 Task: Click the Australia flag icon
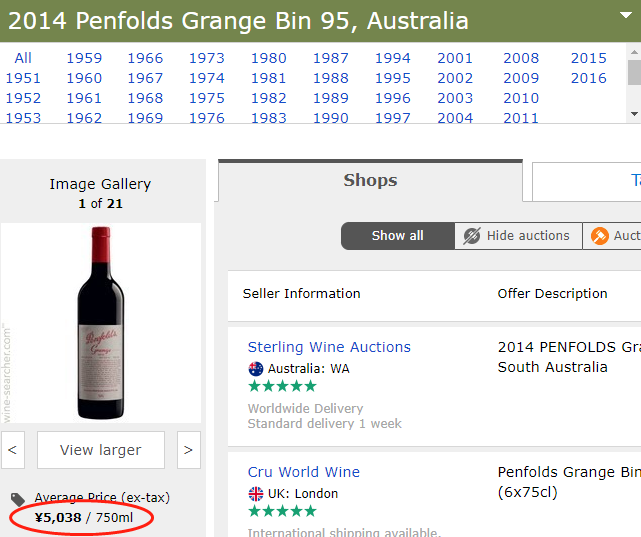click(256, 369)
